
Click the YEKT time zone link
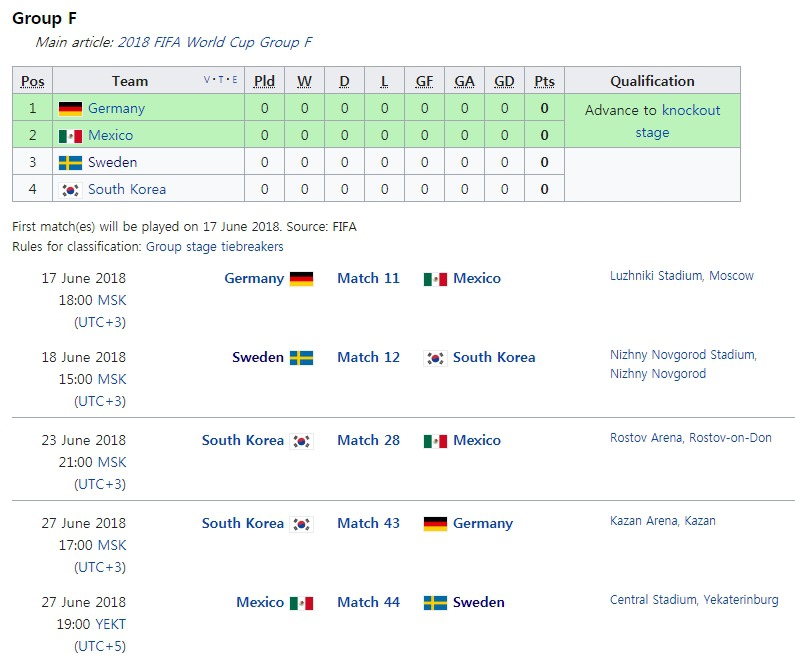coord(111,624)
